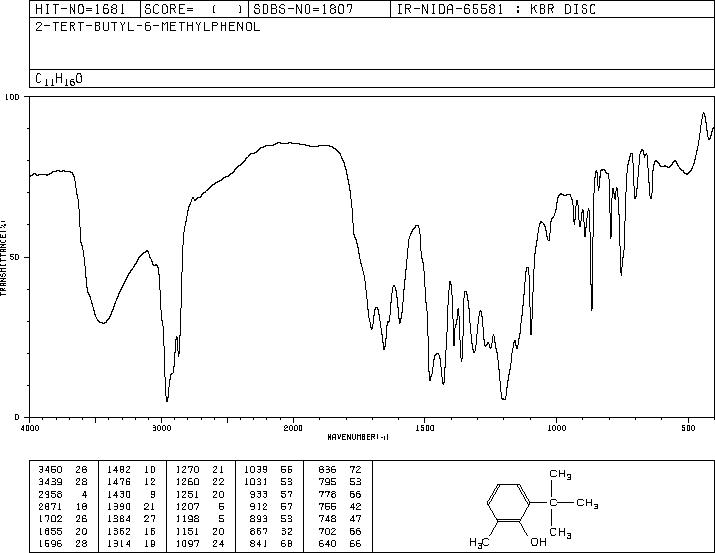This screenshot has height=553, width=715.
Task: Click peak table entry 1314
Action: click(119, 543)
